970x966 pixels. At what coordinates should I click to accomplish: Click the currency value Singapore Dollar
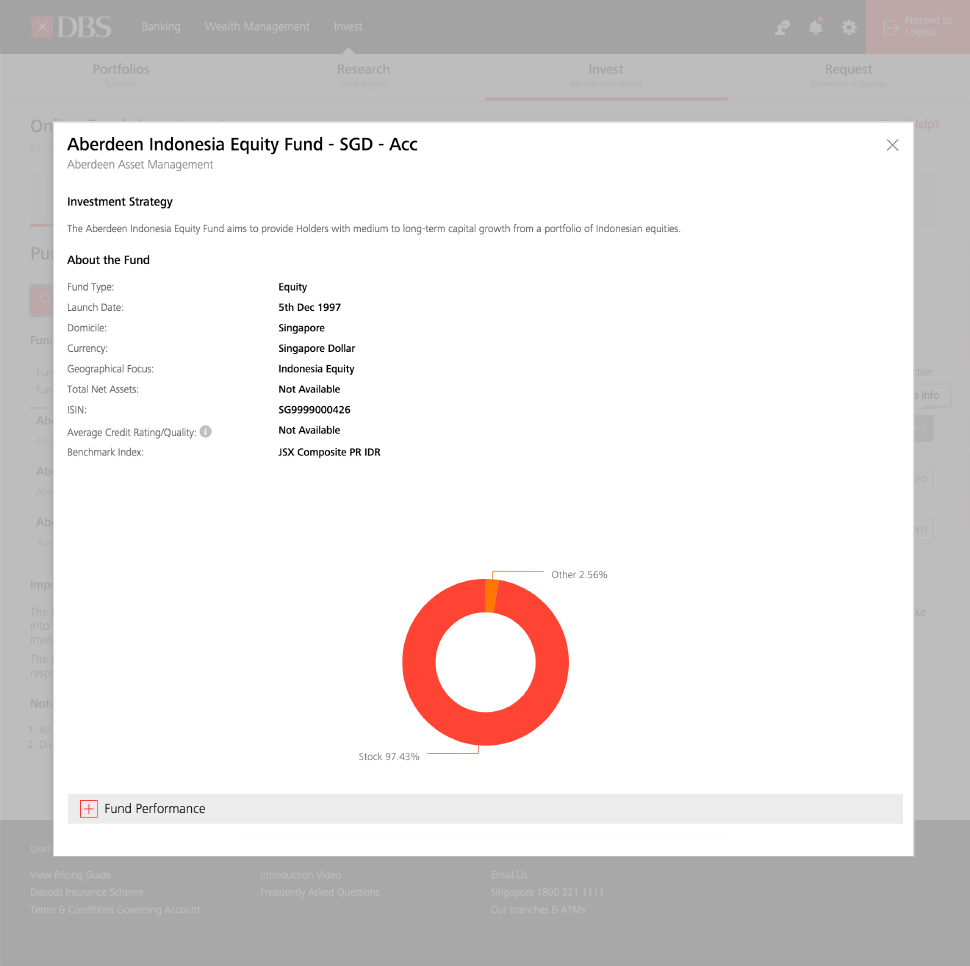point(317,348)
